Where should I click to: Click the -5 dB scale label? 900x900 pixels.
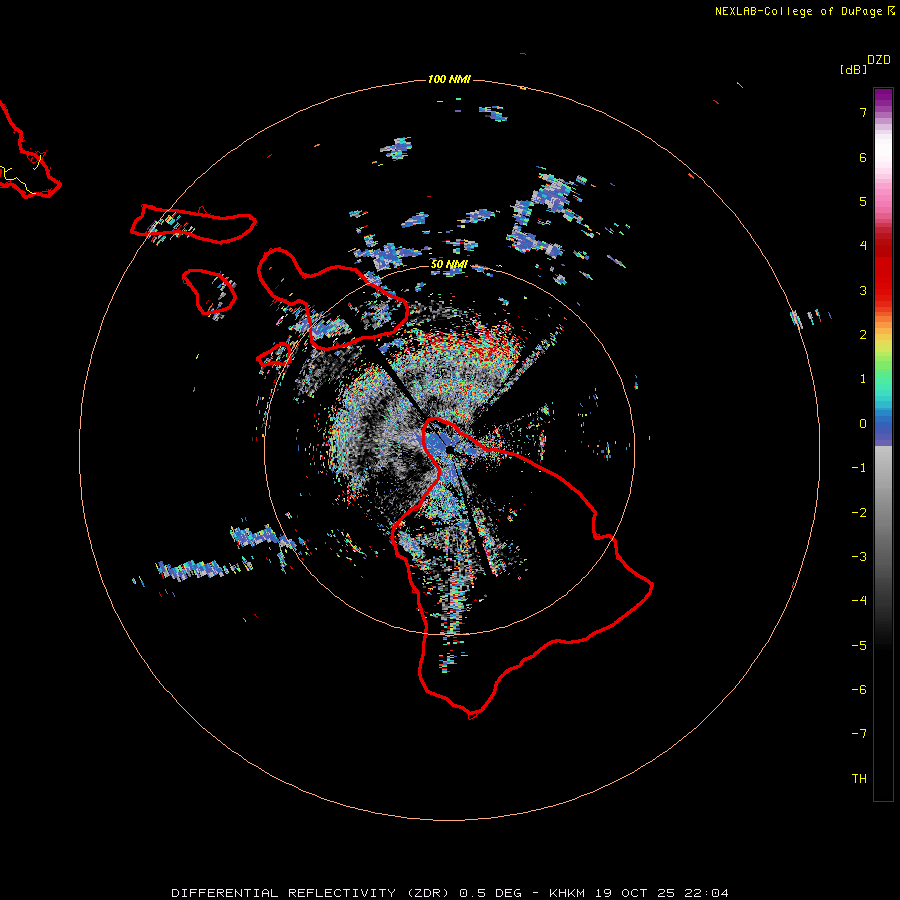(x=859, y=646)
